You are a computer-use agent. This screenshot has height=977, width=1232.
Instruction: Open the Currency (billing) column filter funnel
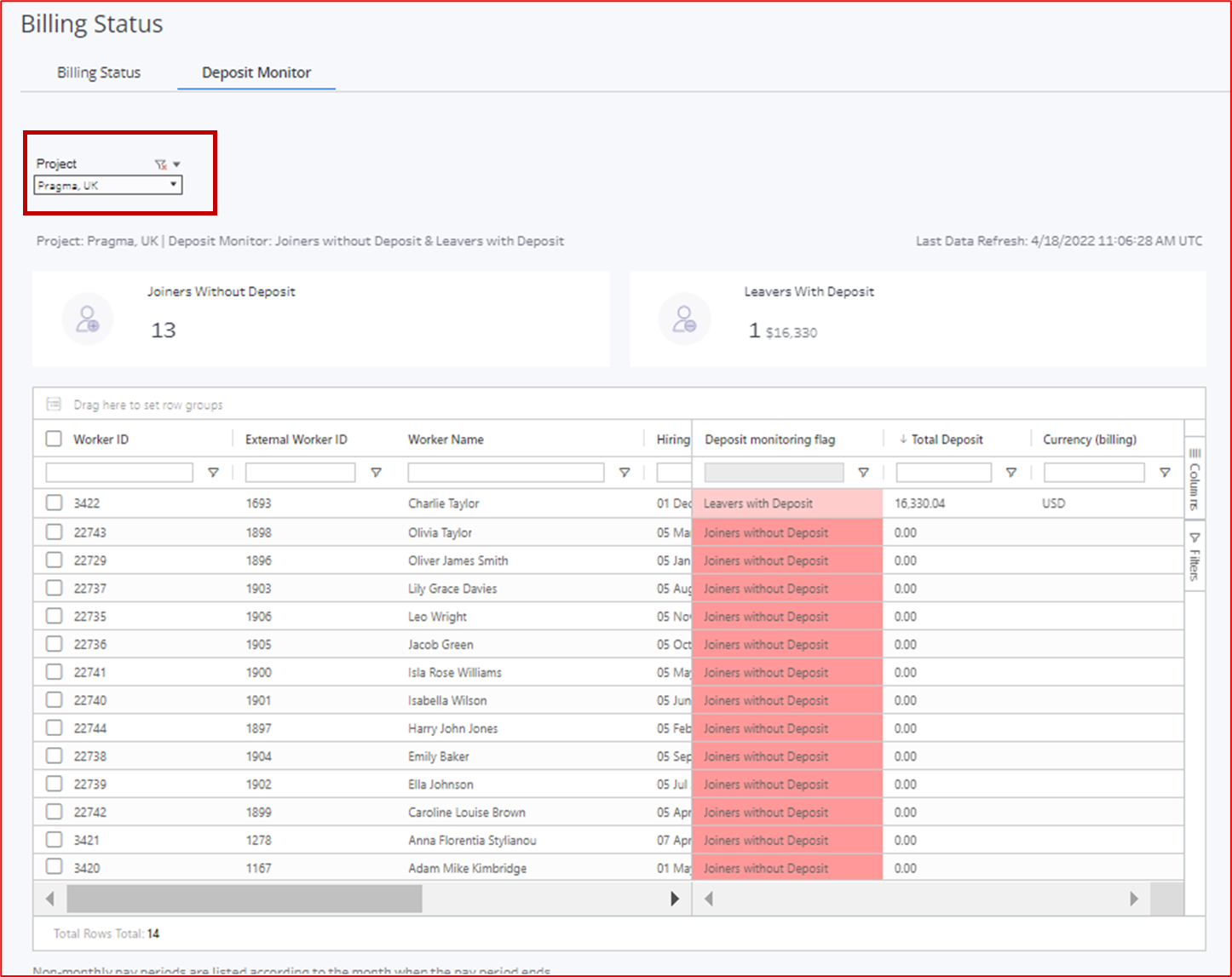tap(1165, 472)
